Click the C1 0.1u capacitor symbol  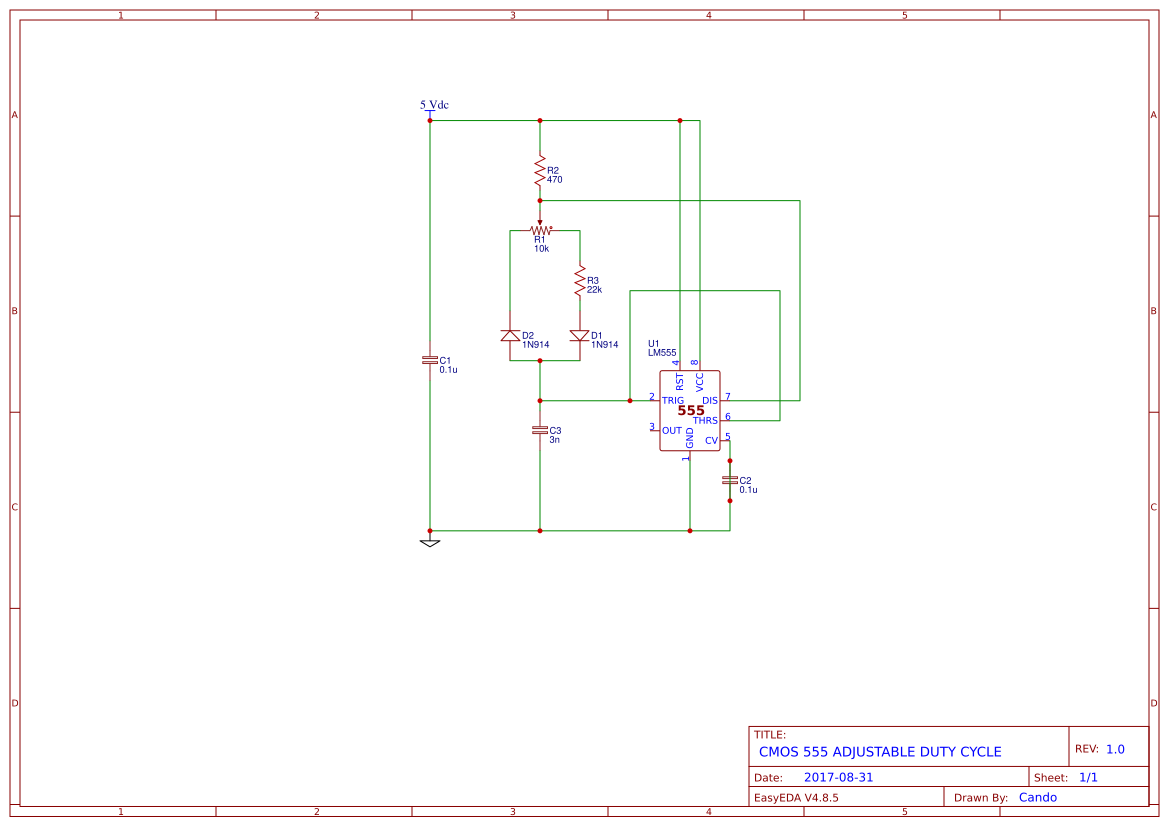(x=429, y=362)
